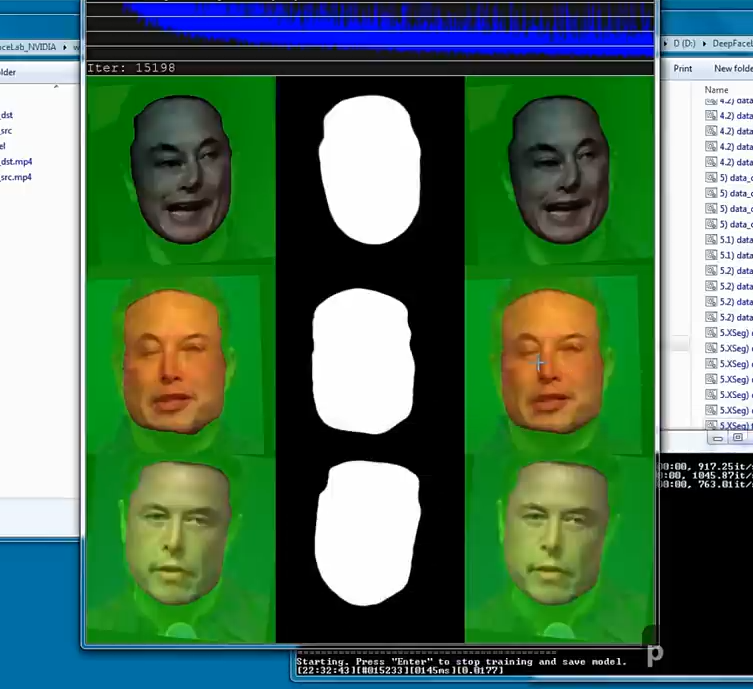Click the first 5) data_ batch file icon
The width and height of the screenshot is (753, 689).
click(711, 178)
